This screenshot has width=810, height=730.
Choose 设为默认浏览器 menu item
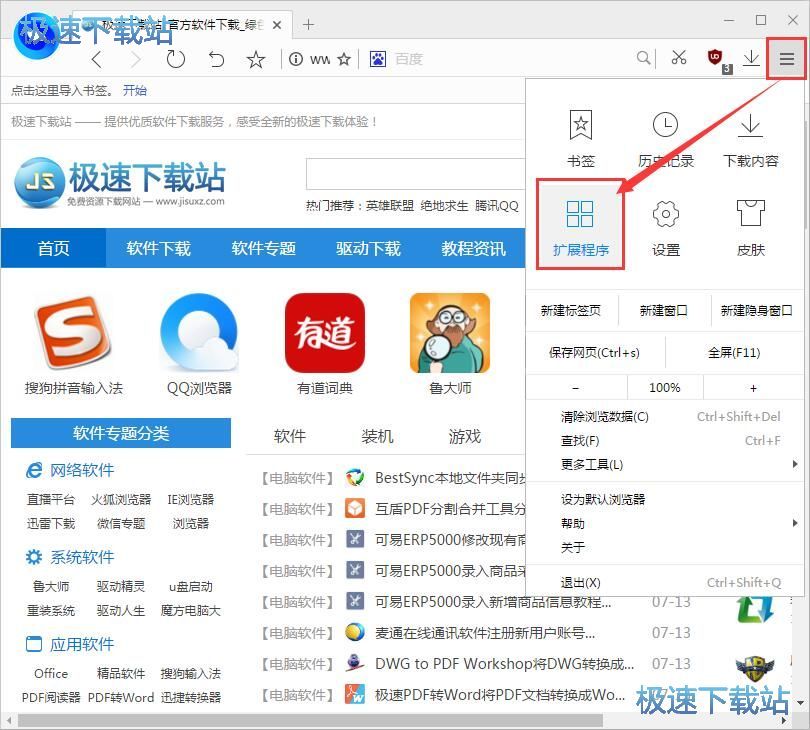point(603,499)
